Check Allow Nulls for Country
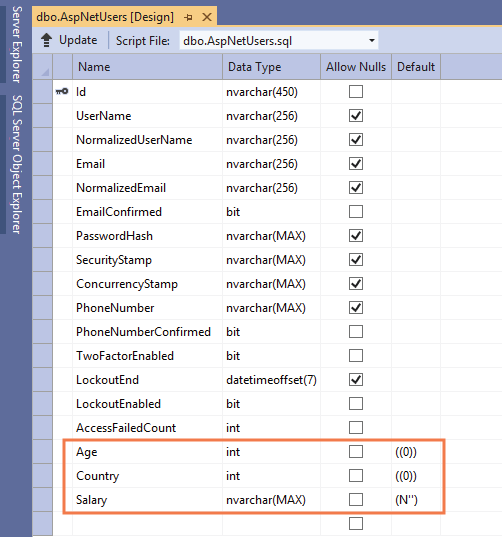Screen dimensions: 502x537 click(356, 475)
